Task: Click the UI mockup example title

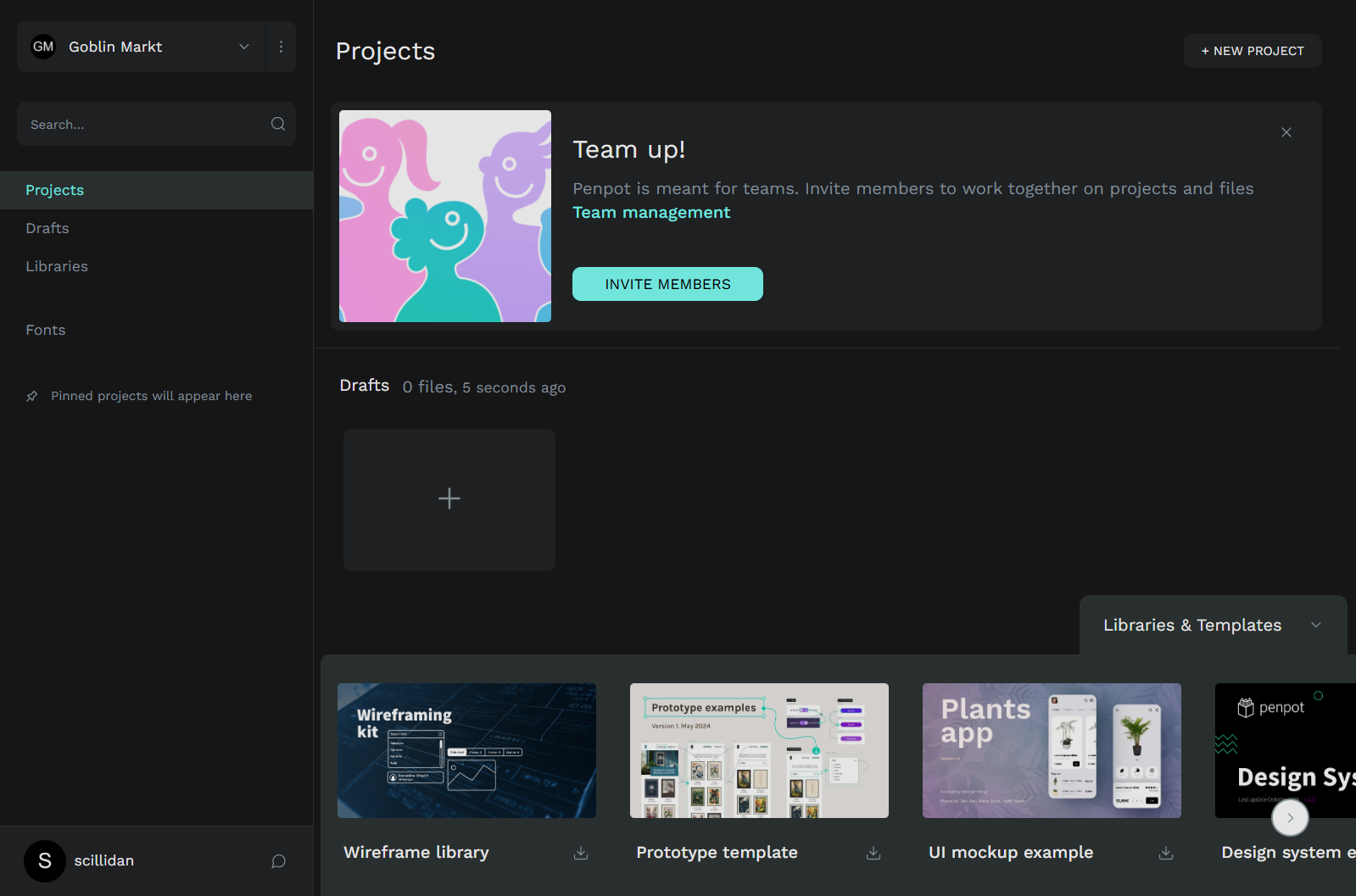Action: [1011, 852]
